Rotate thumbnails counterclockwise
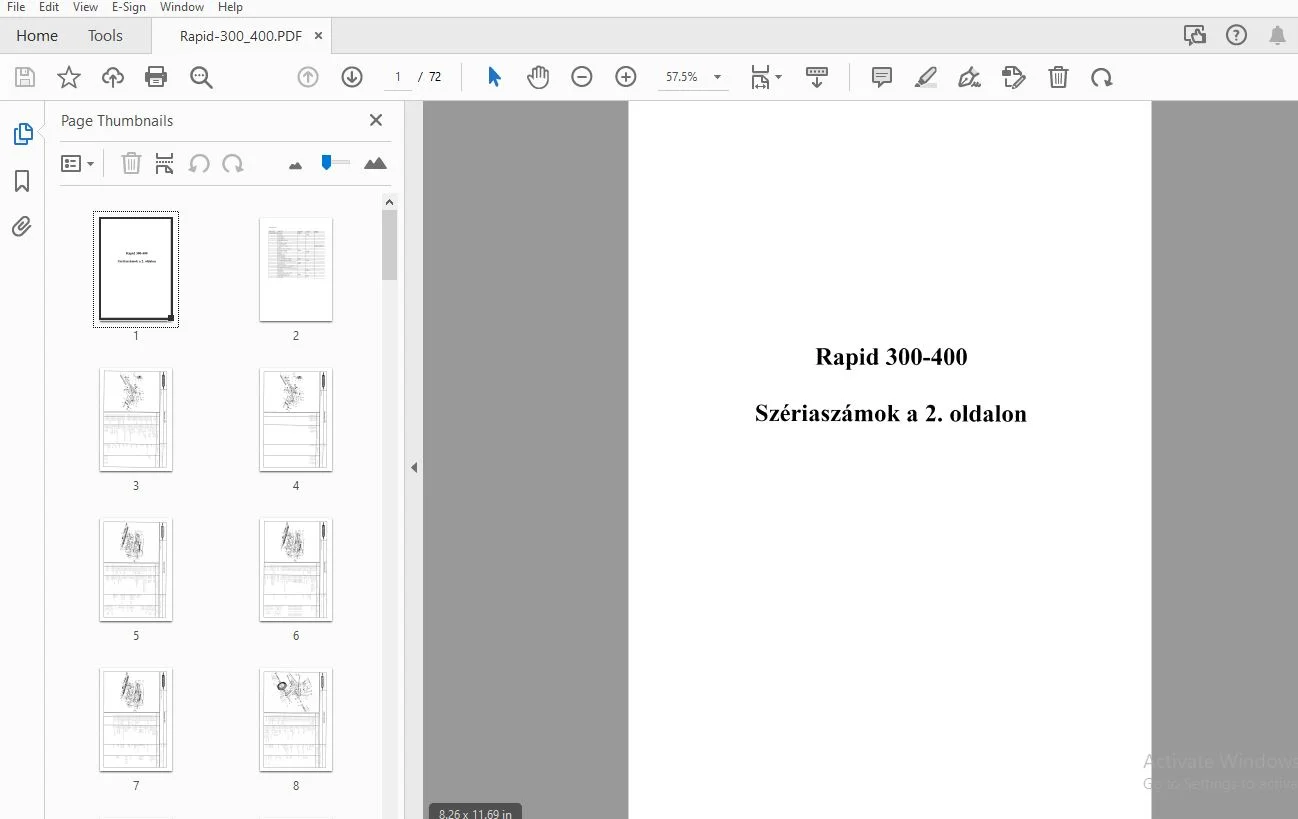 click(x=199, y=164)
